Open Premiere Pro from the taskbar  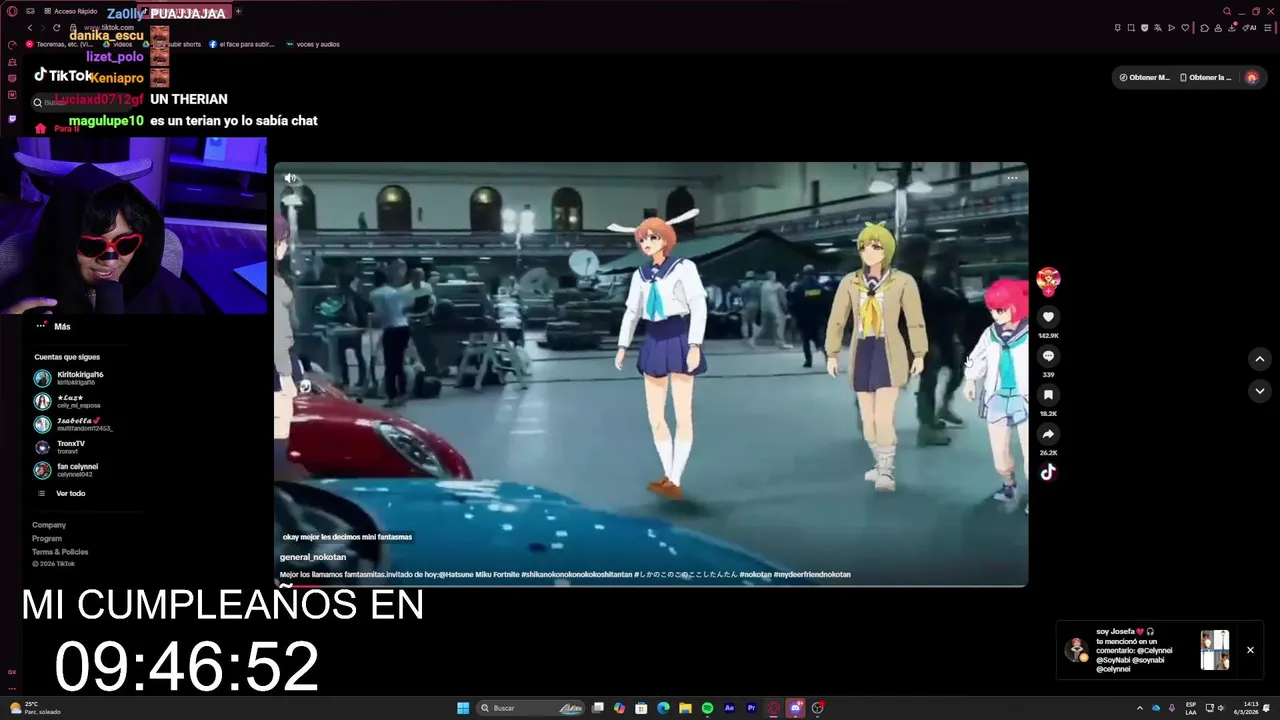[x=751, y=708]
